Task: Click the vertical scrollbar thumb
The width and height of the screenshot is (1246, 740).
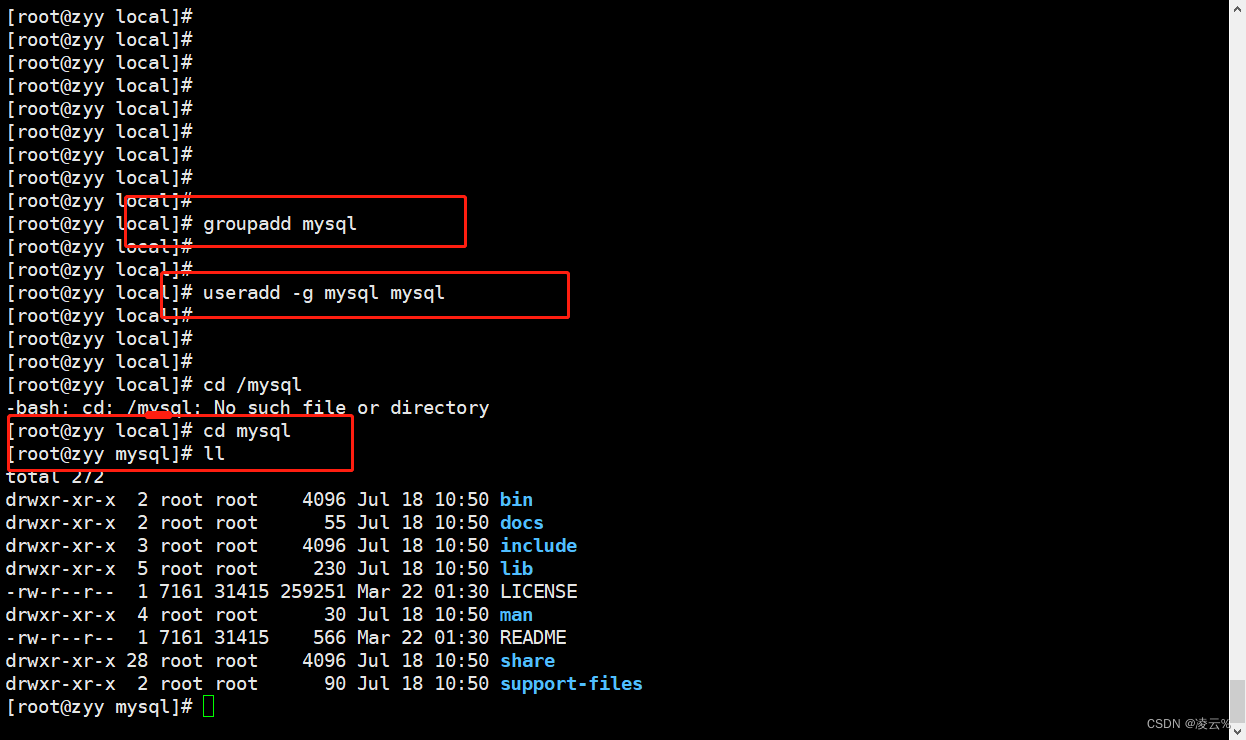Action: 1238,700
